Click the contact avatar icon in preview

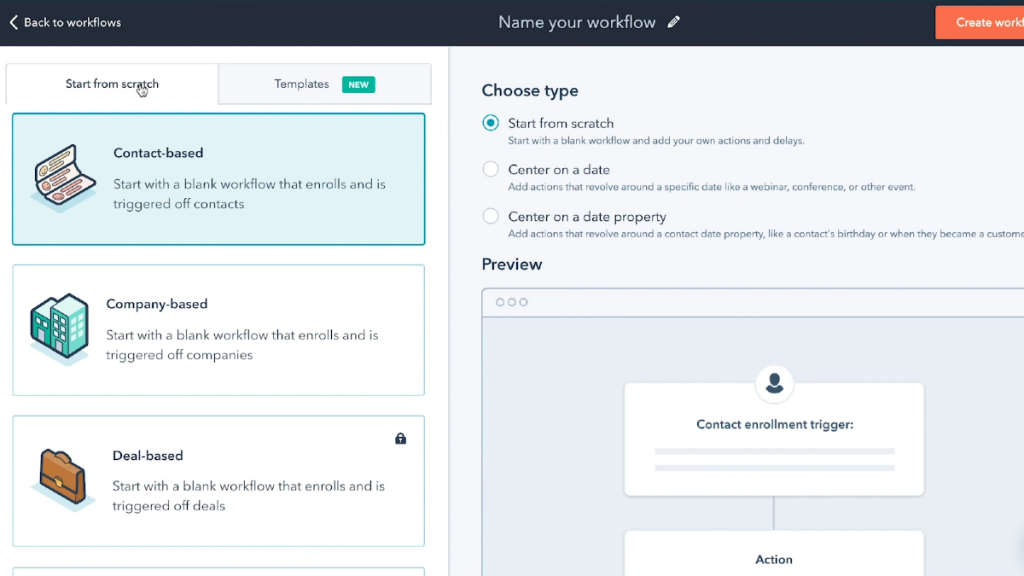coord(774,383)
